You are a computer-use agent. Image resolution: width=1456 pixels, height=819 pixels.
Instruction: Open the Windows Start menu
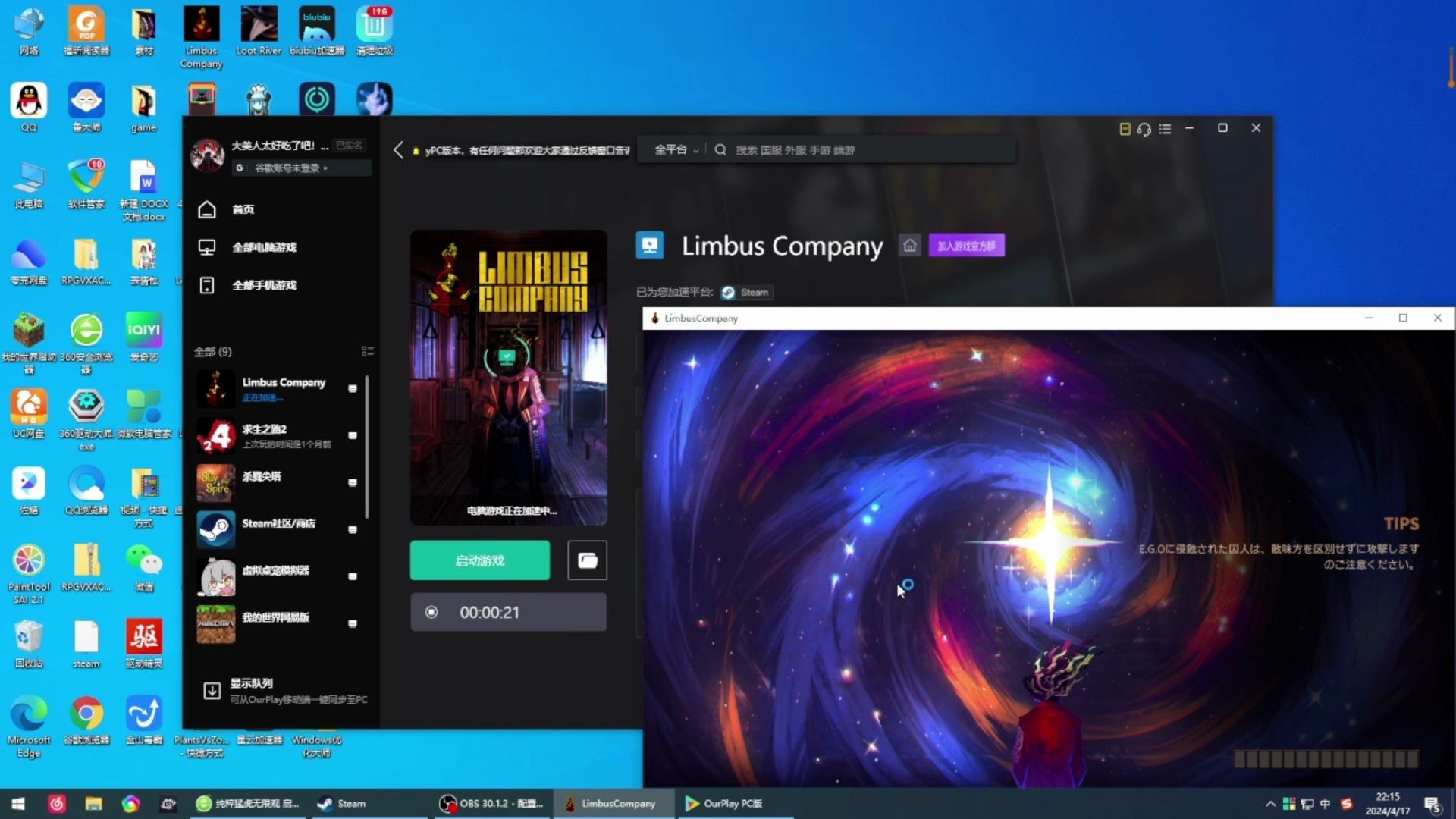pyautogui.click(x=18, y=804)
